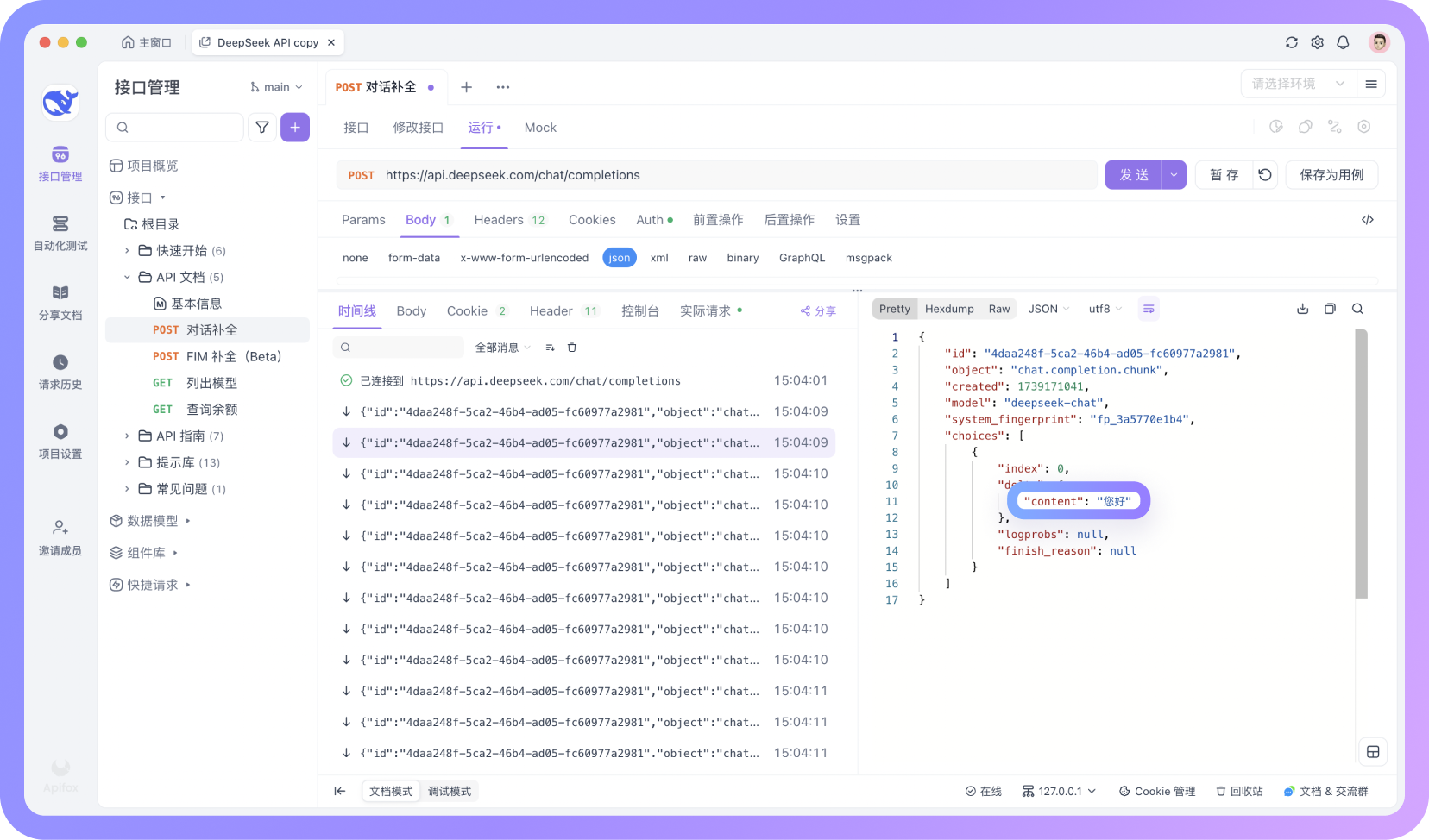Open the utf8 encoding dropdown
Viewport: 1429px width, 840px height.
[x=1105, y=309]
